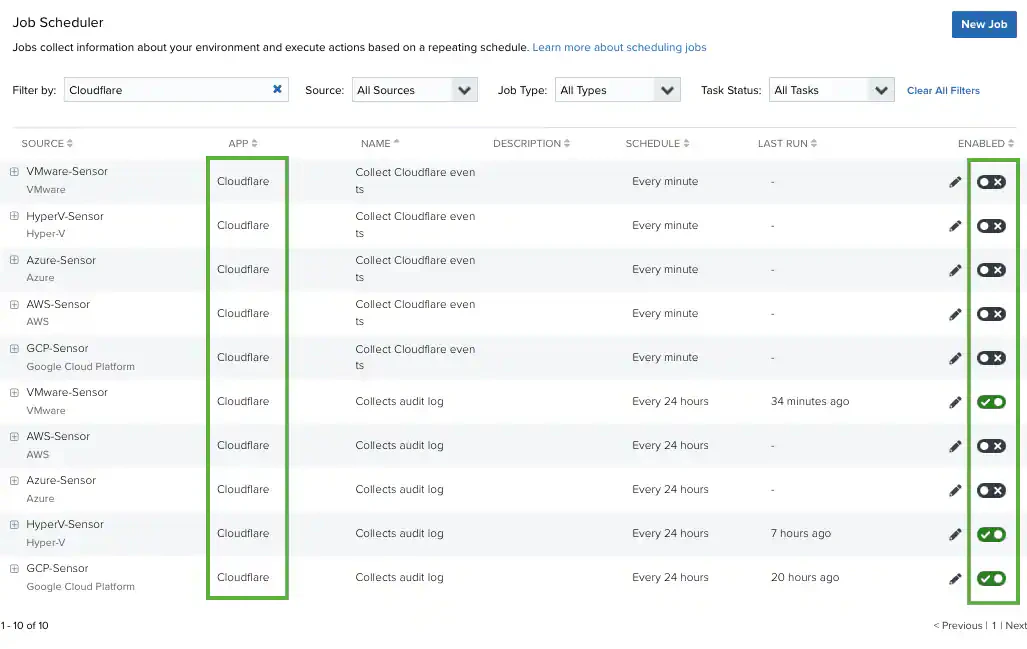1027x649 pixels.
Task: Edit the GCP-Sensor Collects audit log job
Action: 955,578
